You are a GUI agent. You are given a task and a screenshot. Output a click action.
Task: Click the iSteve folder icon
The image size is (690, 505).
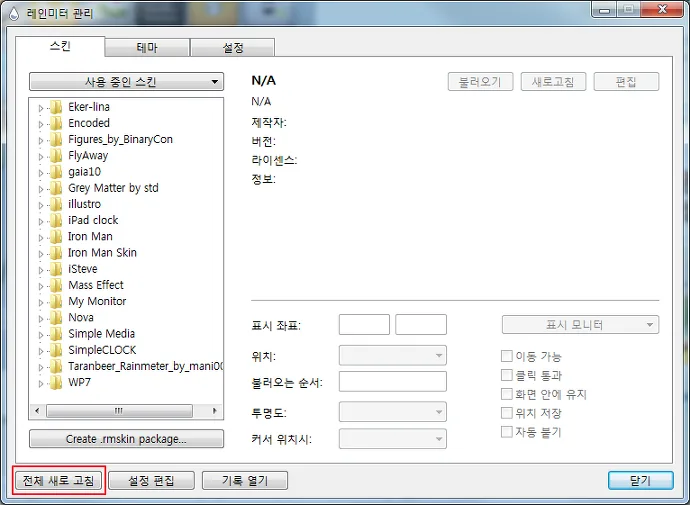pyautogui.click(x=56, y=269)
